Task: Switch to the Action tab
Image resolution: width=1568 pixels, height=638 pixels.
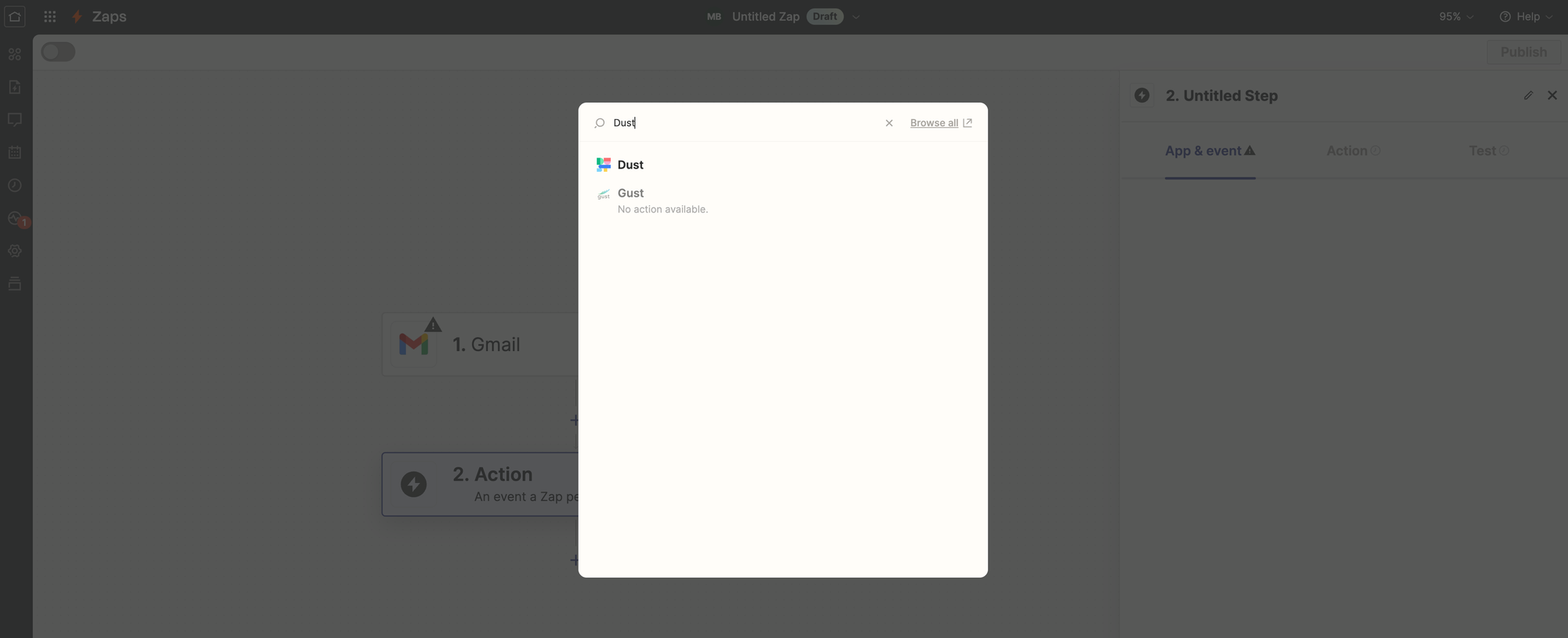Action: [1353, 150]
